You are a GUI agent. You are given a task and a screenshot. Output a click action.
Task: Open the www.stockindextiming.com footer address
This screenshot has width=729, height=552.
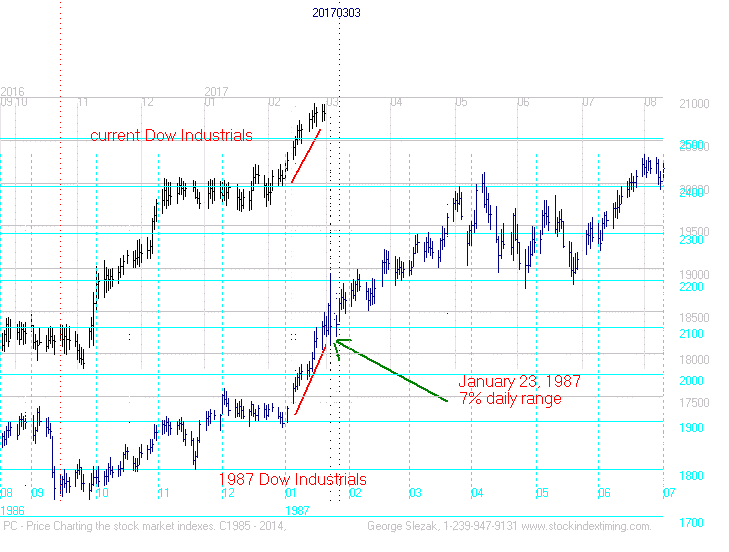pyautogui.click(x=586, y=526)
